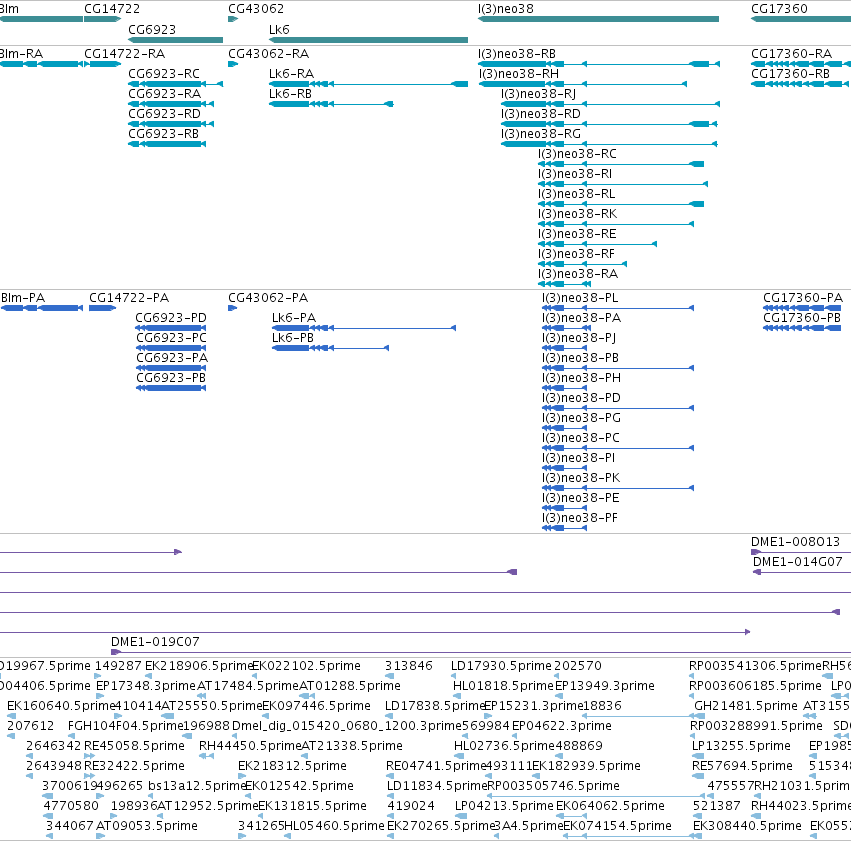This screenshot has height=841, width=851.
Task: Click the DME1-008013 feature label
Action: tap(795, 542)
